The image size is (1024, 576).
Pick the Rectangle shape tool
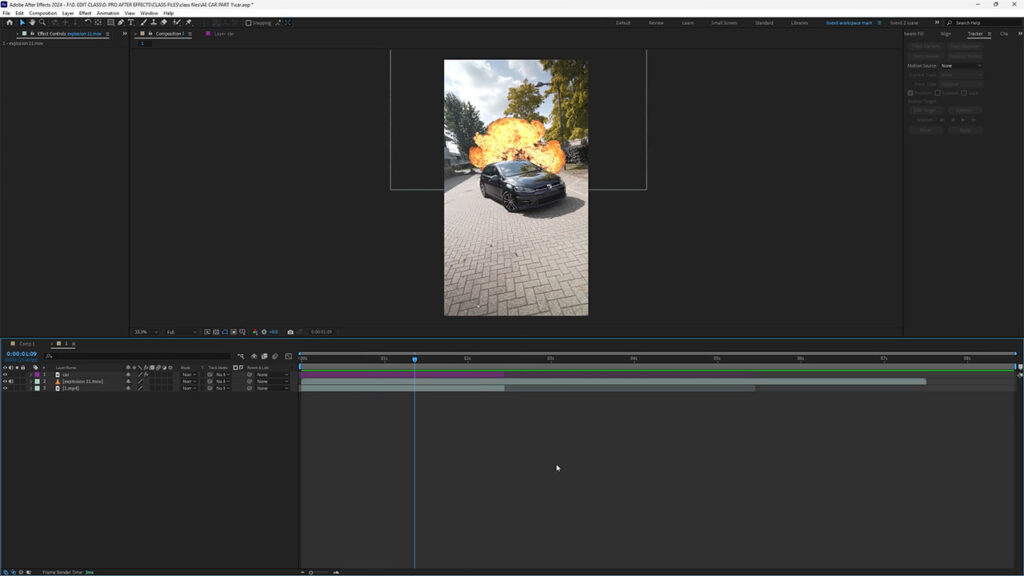109,22
